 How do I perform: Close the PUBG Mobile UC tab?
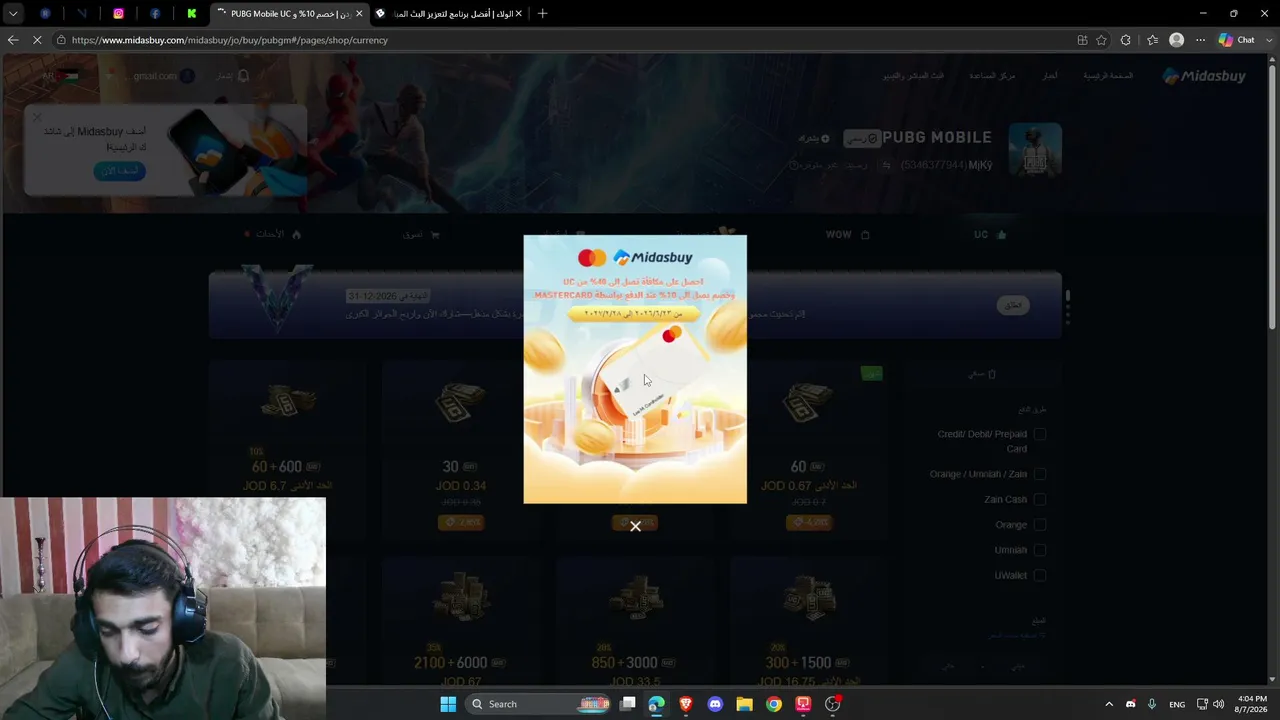click(x=359, y=14)
